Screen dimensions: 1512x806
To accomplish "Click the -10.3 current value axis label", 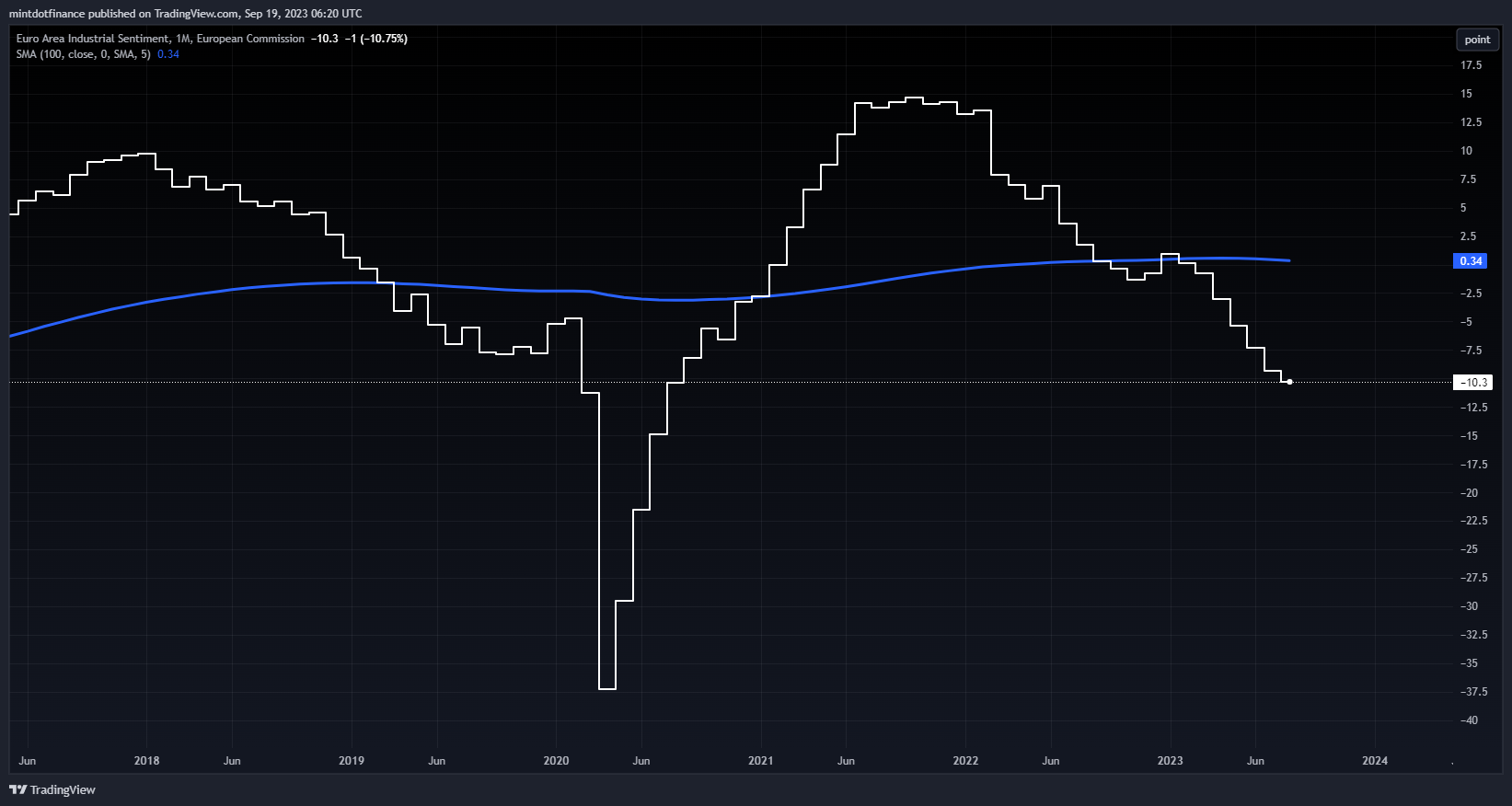I will (1472, 382).
